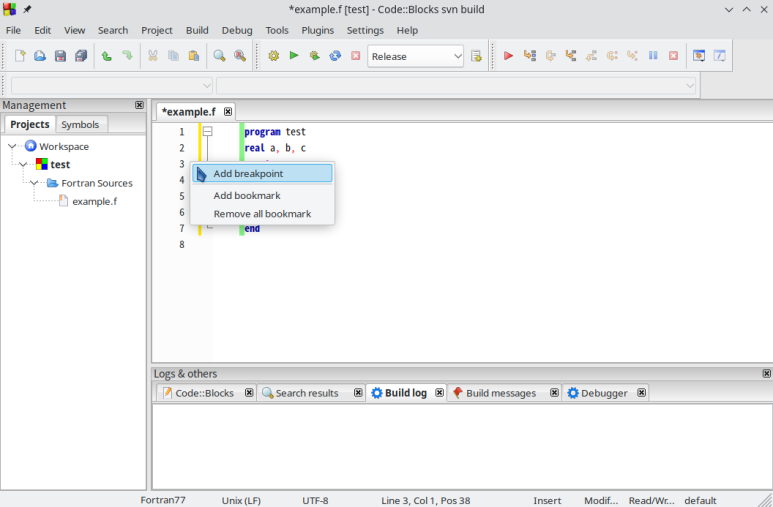This screenshot has height=507, width=773.
Task: Click the Build and run icon
Action: [x=315, y=56]
